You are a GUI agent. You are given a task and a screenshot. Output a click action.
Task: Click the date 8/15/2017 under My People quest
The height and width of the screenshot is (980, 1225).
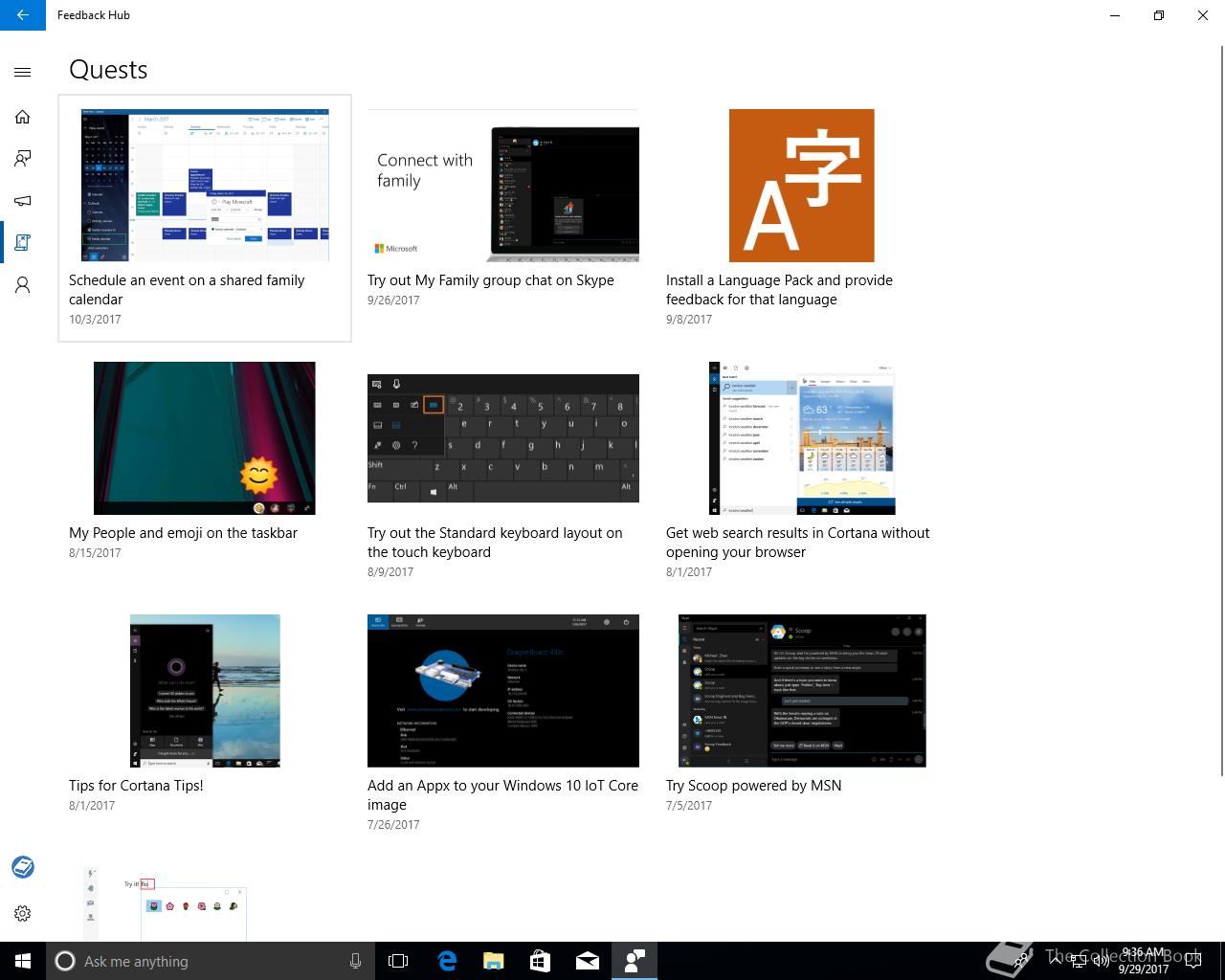(x=95, y=553)
